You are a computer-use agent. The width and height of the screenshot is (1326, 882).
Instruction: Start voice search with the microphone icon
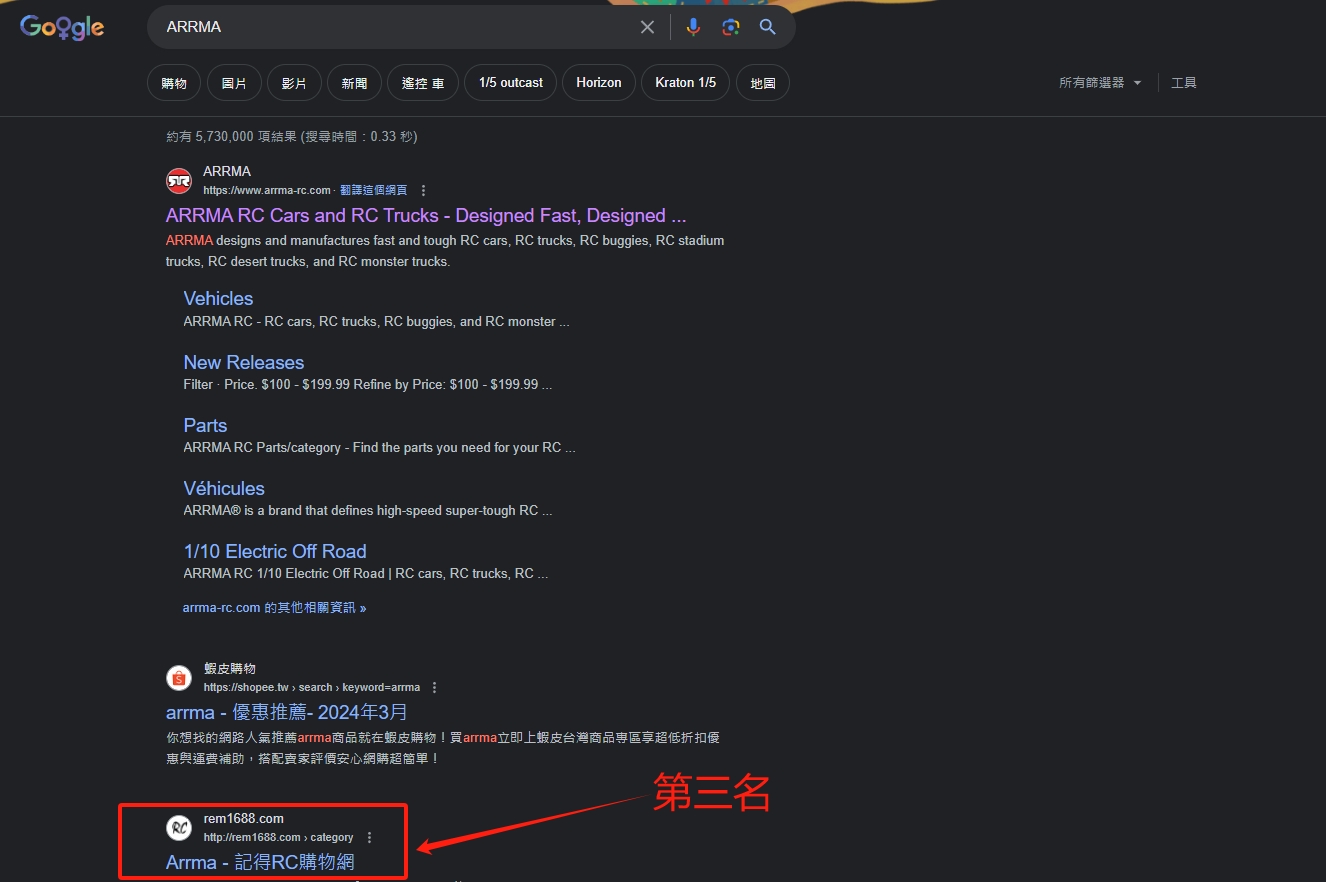coord(693,27)
